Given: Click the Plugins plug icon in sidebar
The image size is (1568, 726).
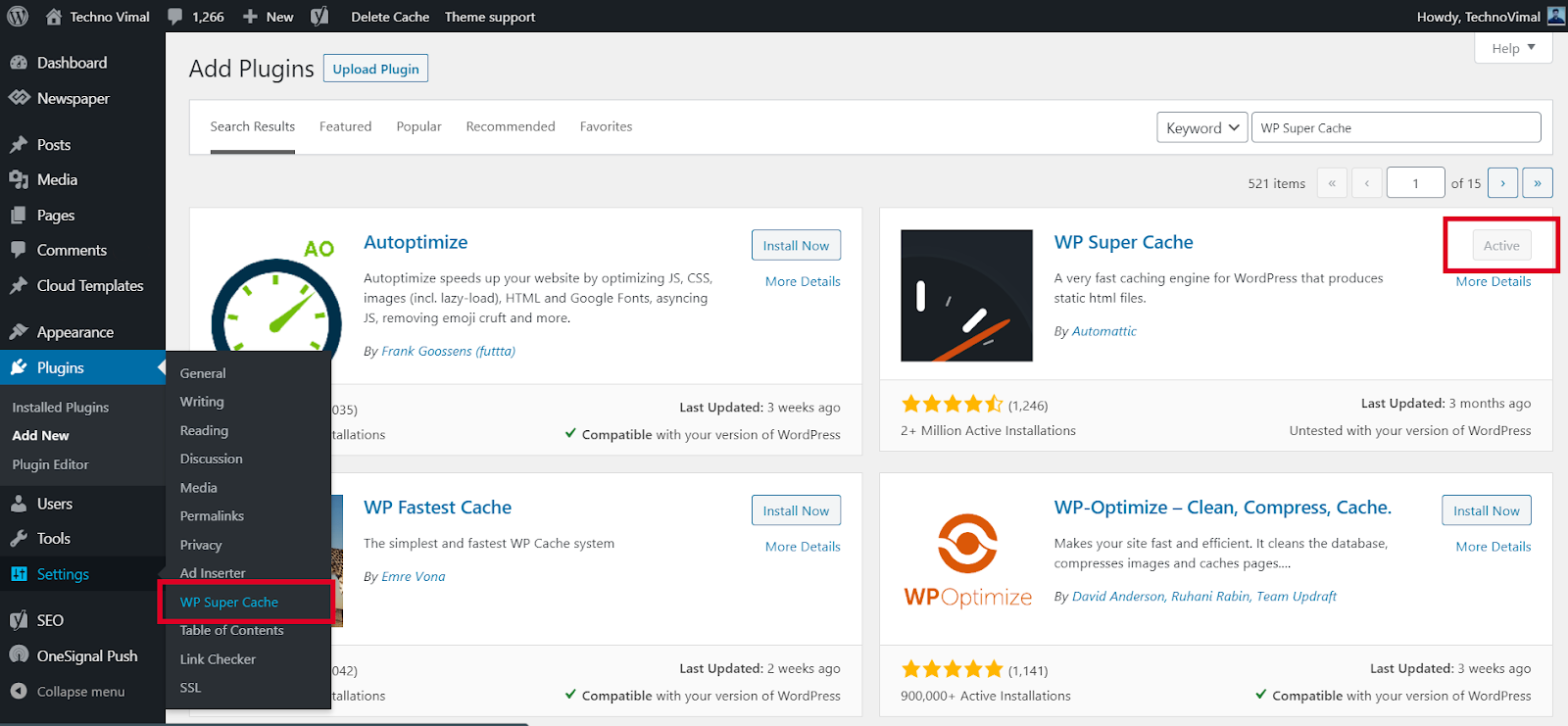Looking at the screenshot, I should (x=19, y=368).
